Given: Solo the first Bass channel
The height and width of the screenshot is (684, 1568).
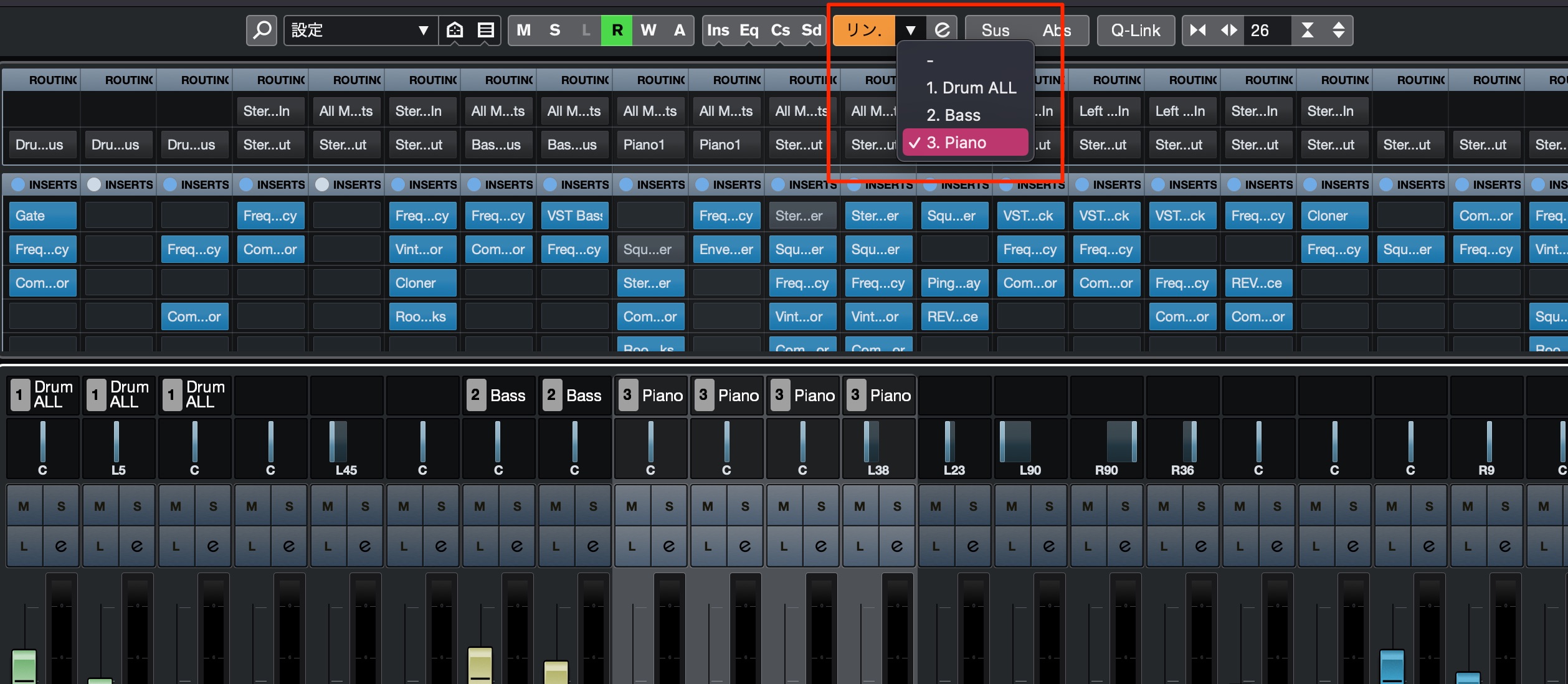Looking at the screenshot, I should (517, 506).
